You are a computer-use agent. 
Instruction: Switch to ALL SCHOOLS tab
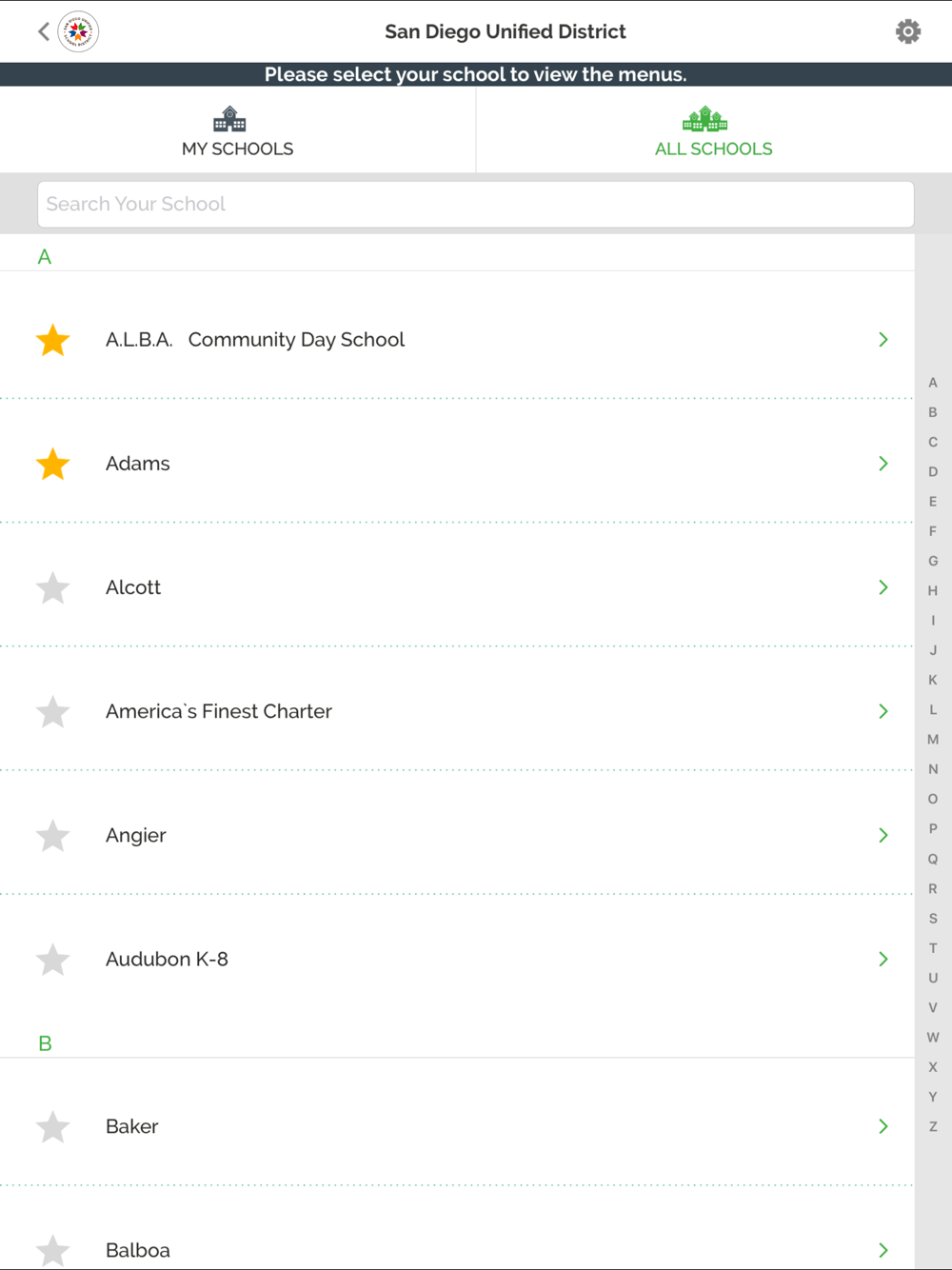pyautogui.click(x=714, y=130)
